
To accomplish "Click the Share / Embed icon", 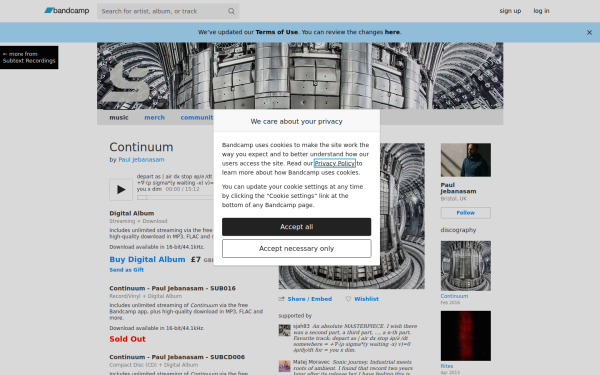I will tap(282, 299).
